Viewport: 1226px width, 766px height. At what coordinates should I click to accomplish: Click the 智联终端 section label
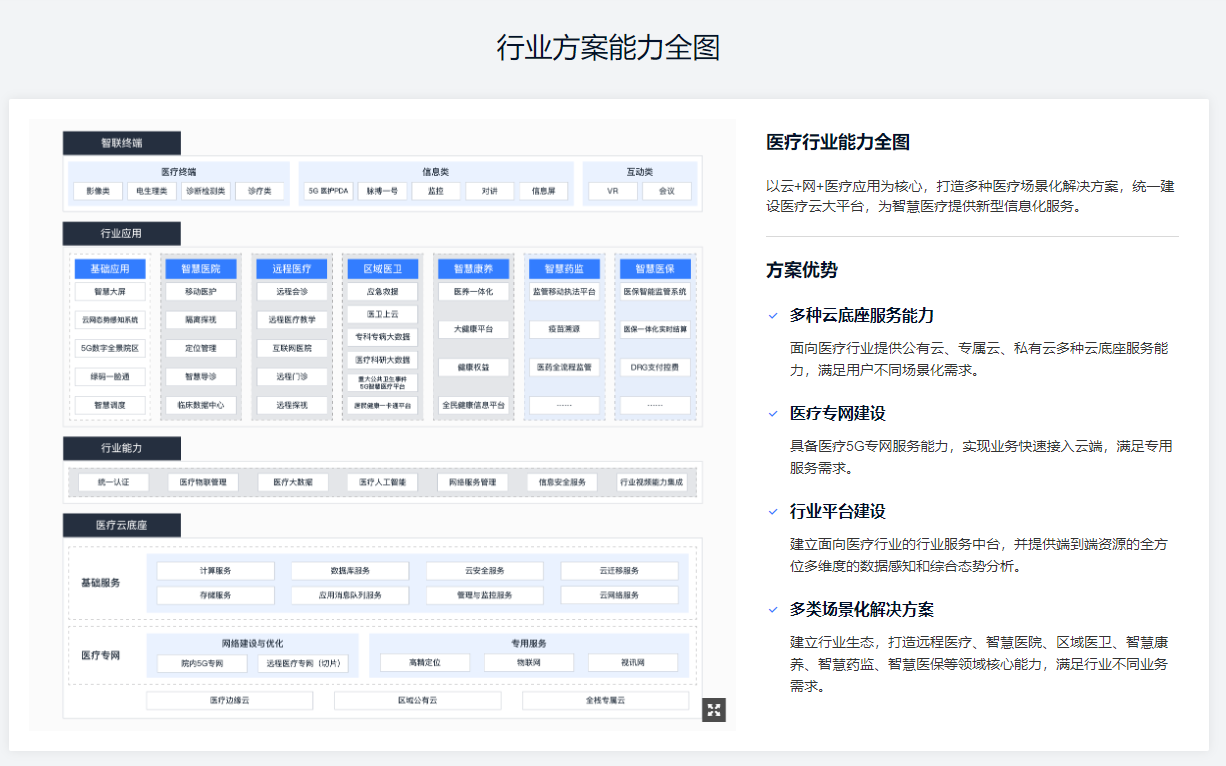pos(121,143)
